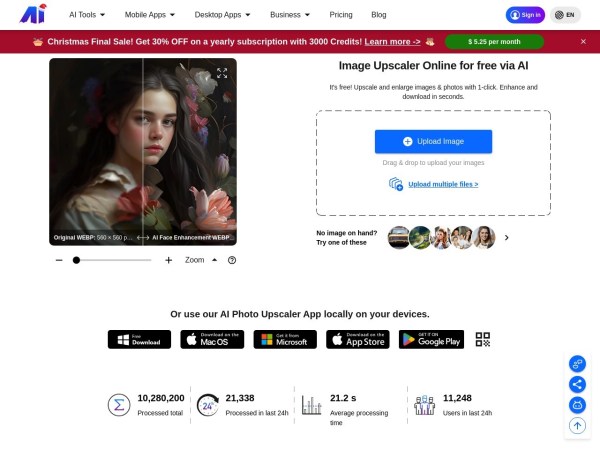Viewport: 600px width, 450px height.
Task: Expand the AI Tools dropdown menu
Action: tap(87, 15)
